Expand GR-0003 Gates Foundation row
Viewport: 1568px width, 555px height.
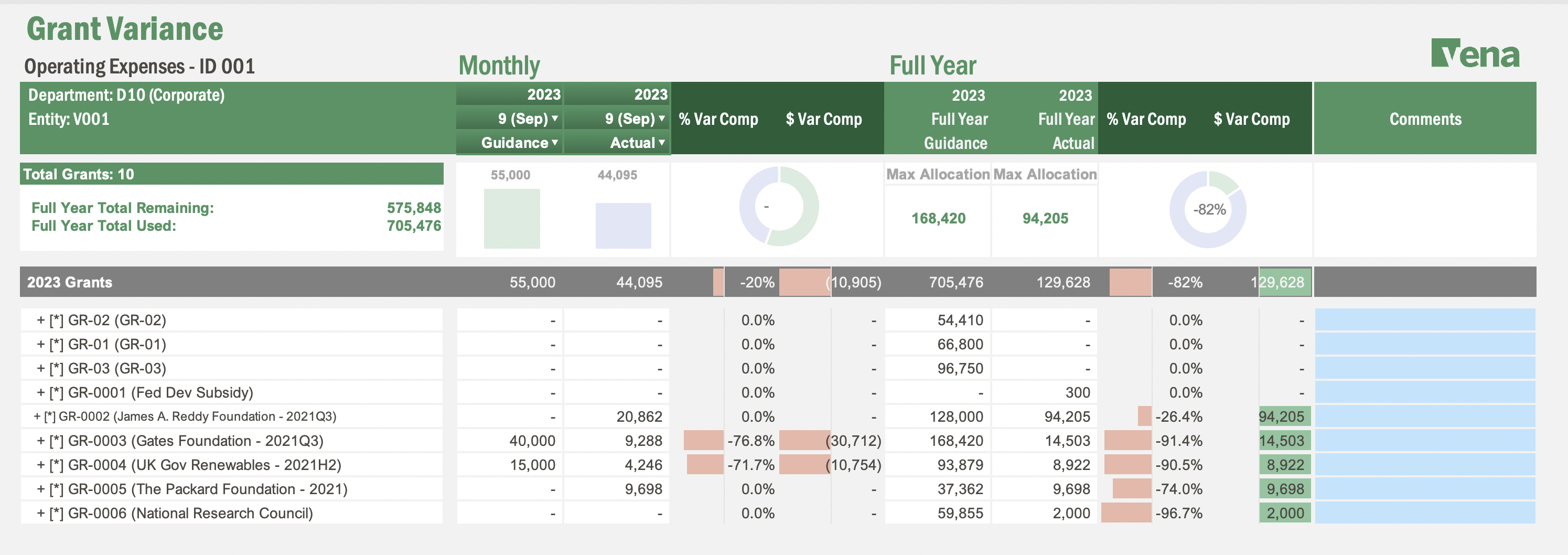click(x=41, y=441)
